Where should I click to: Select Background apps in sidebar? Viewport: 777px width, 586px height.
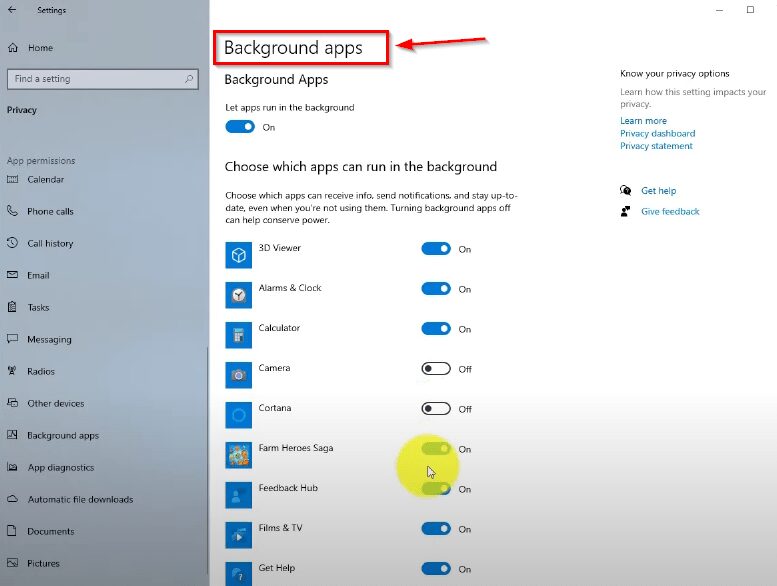pos(63,435)
